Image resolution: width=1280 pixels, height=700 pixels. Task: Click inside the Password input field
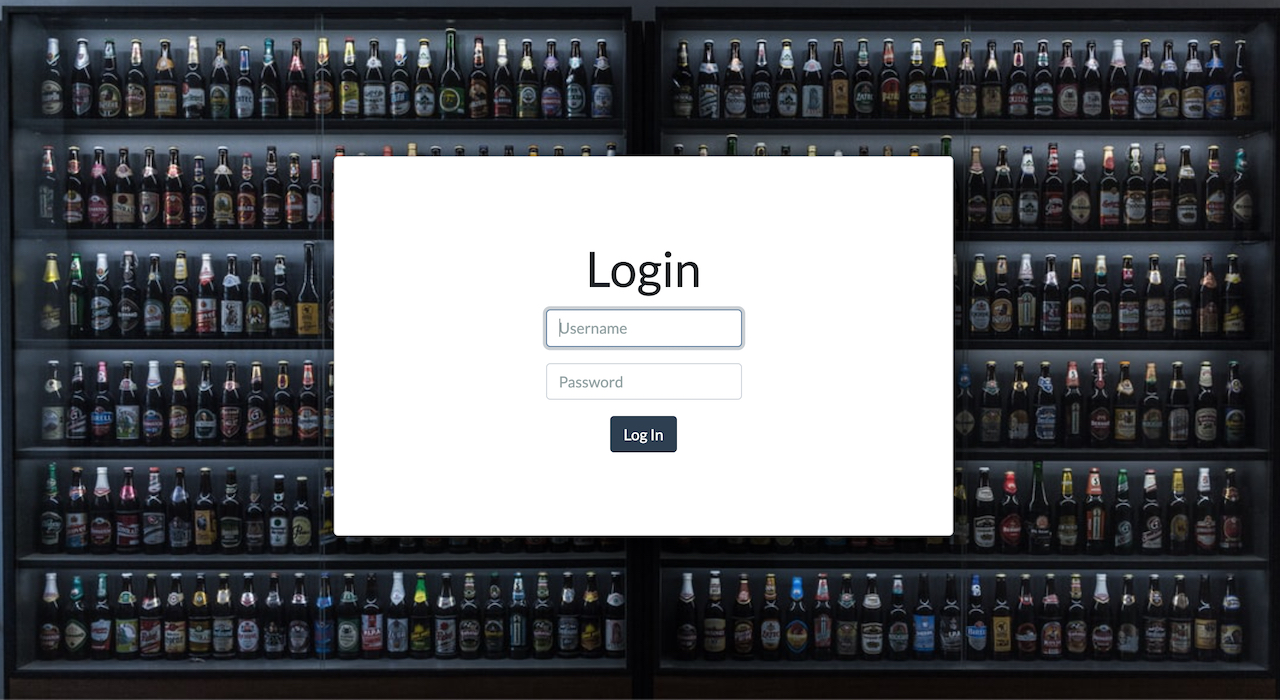click(x=643, y=381)
